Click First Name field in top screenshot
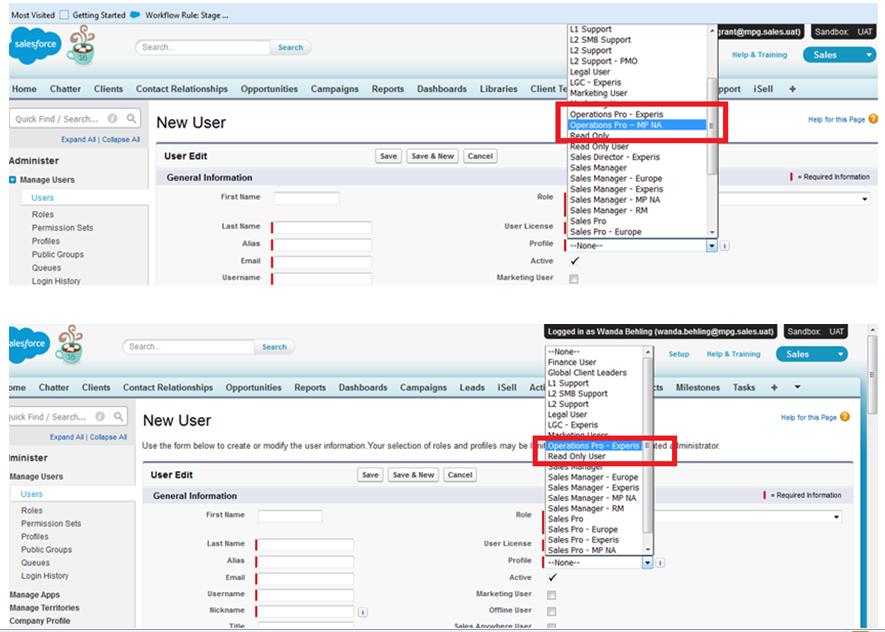Screen dimensions: 885x632 pos(306,198)
